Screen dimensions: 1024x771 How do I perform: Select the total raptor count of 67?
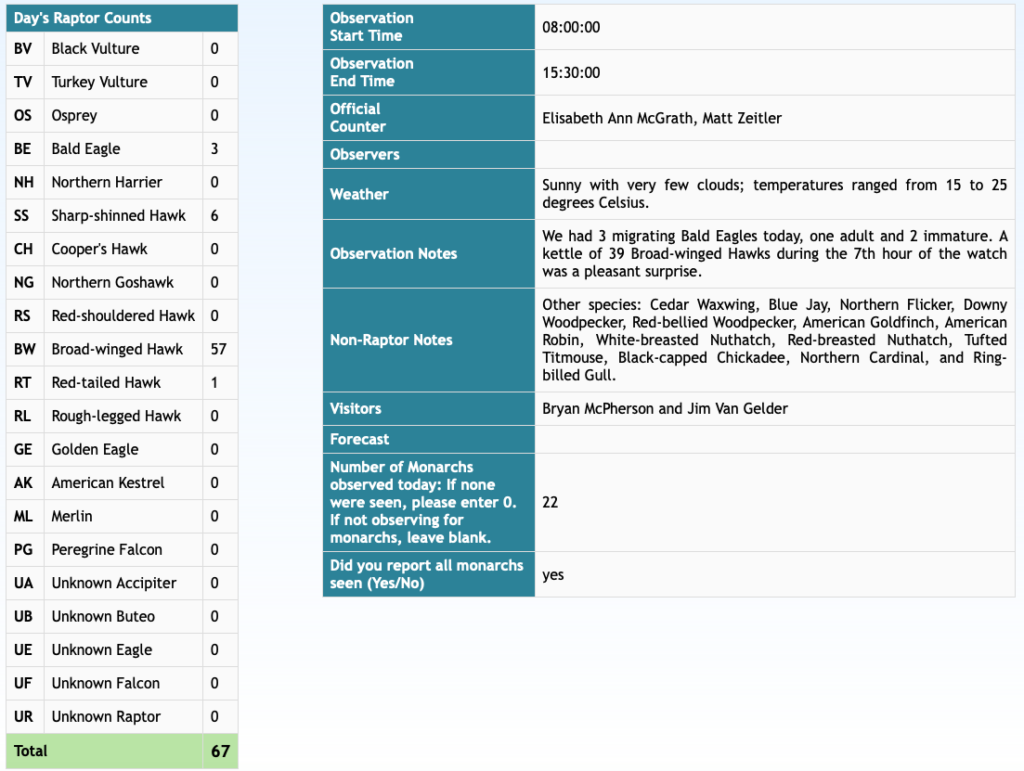coord(220,751)
